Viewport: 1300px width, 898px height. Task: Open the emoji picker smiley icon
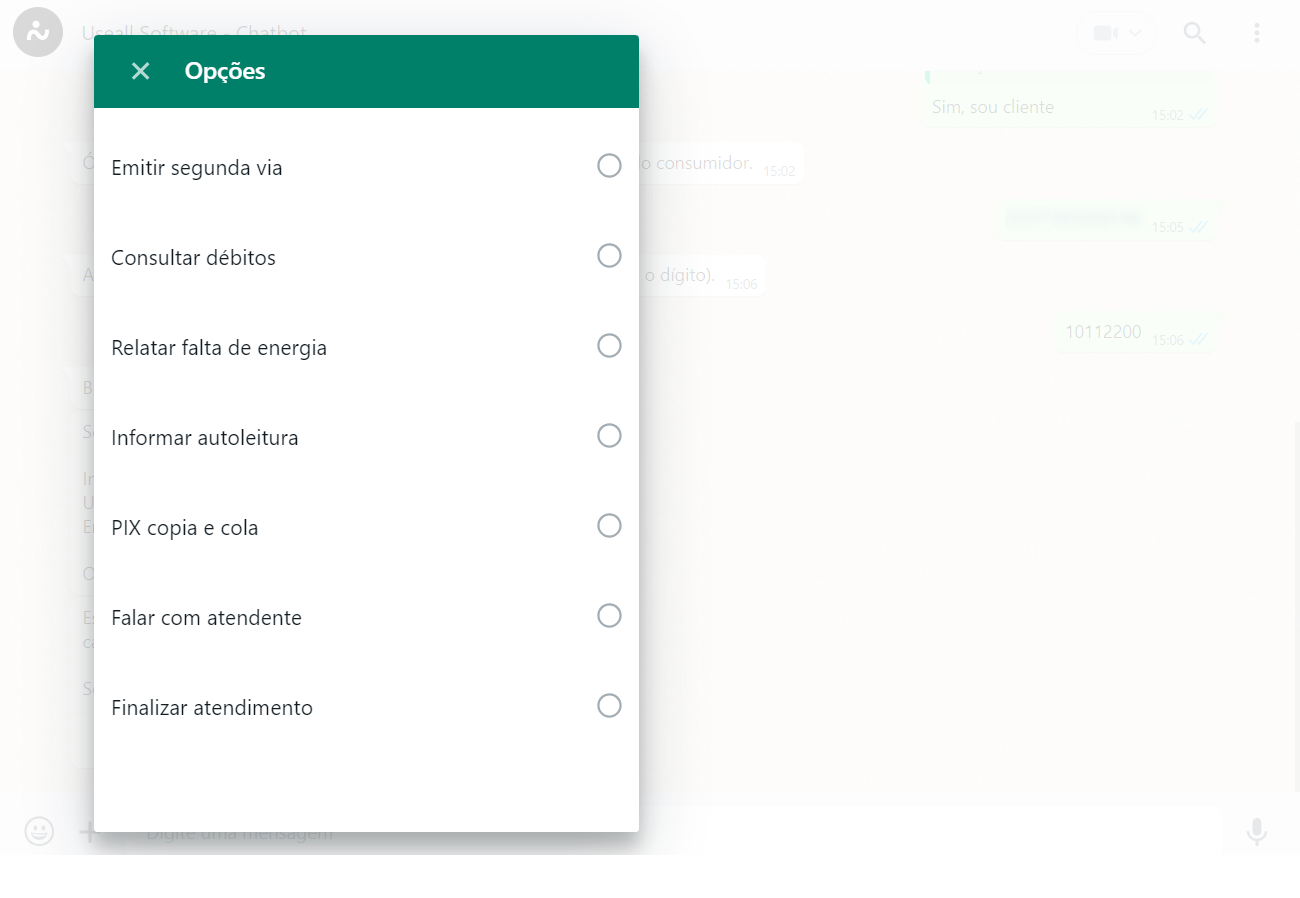point(39,831)
